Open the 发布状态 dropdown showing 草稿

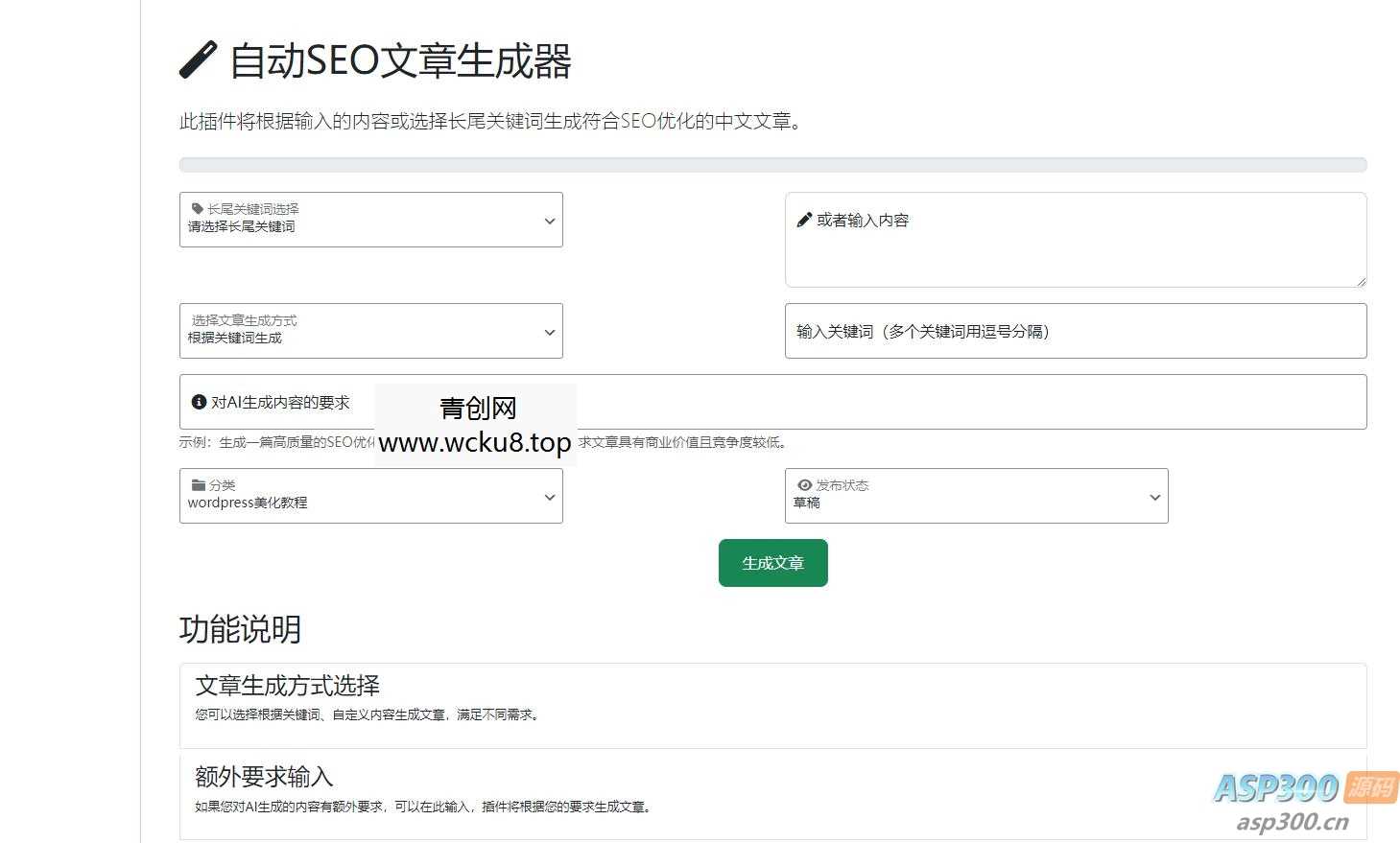pyautogui.click(x=1153, y=496)
